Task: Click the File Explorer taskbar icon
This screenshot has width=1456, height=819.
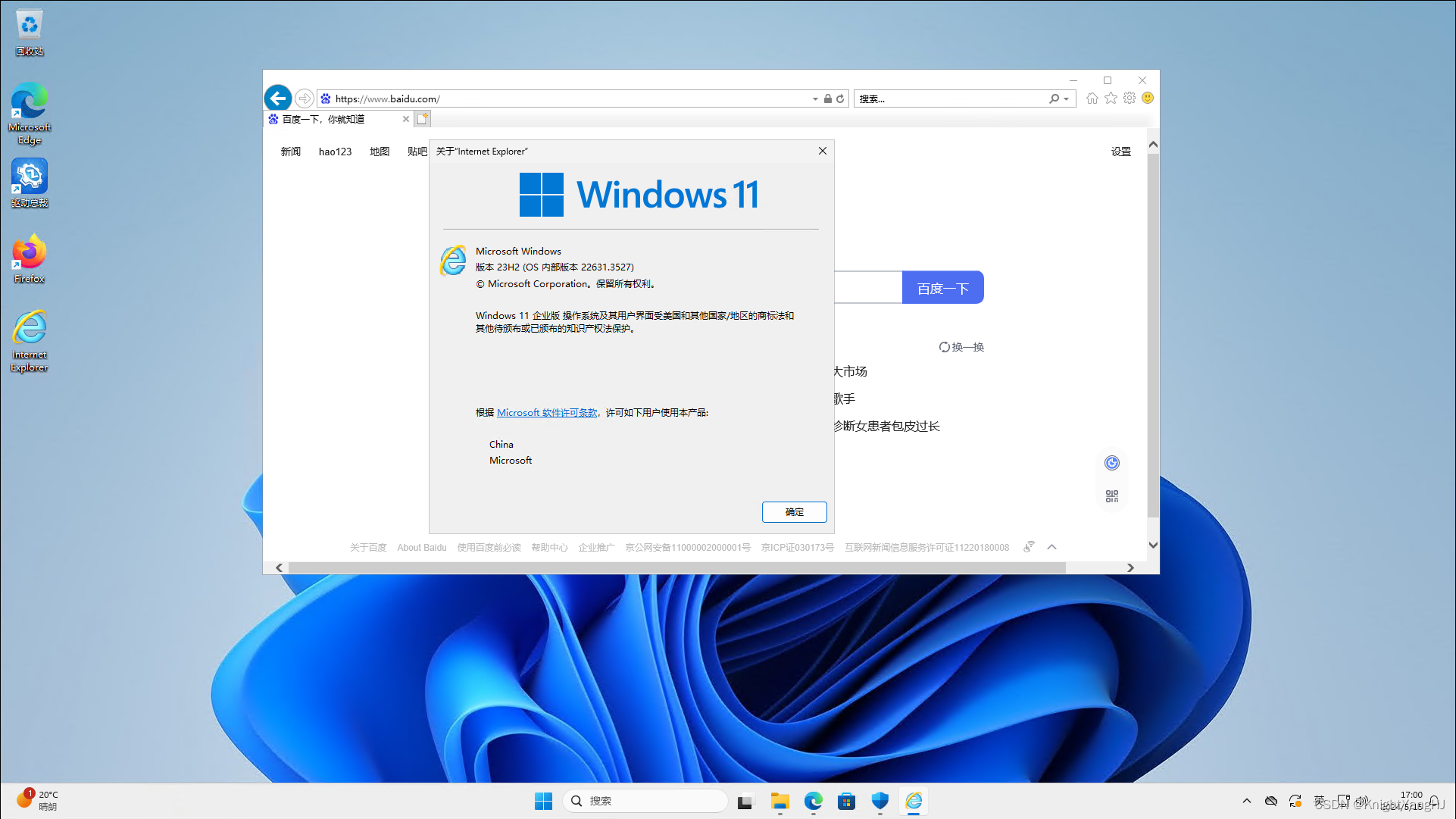Action: 779,800
